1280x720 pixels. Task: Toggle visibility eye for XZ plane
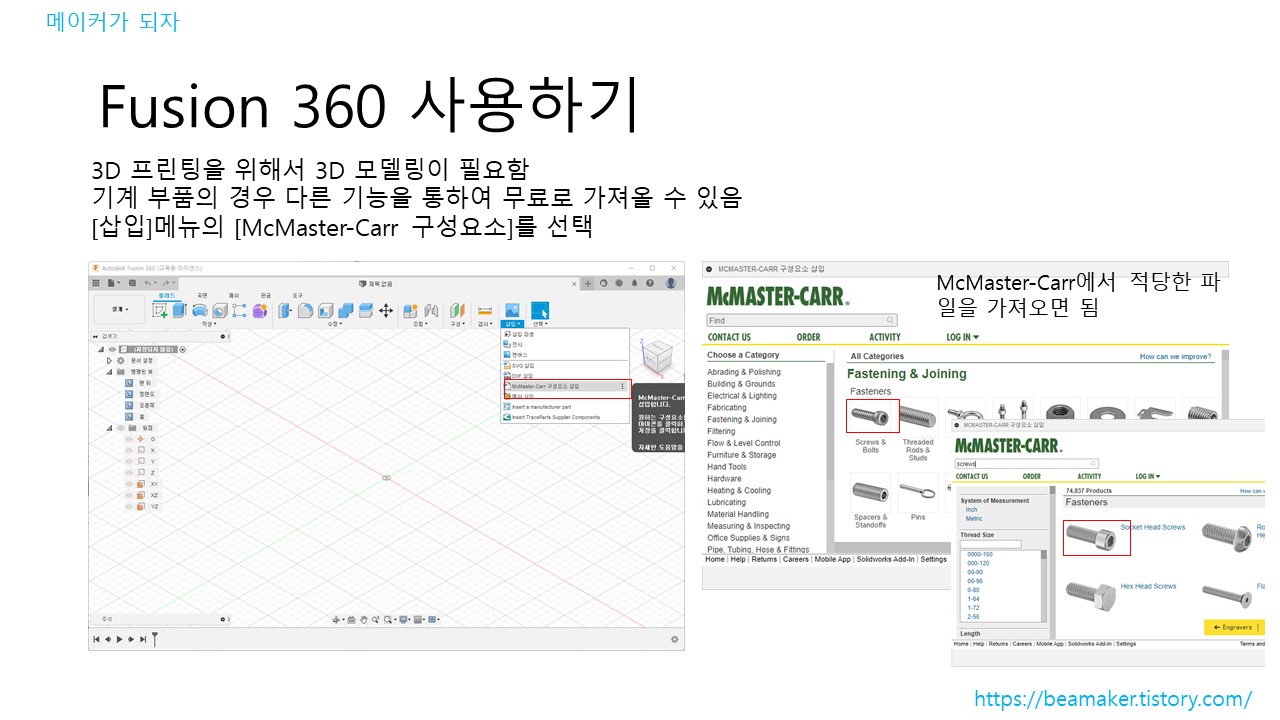(x=129, y=495)
